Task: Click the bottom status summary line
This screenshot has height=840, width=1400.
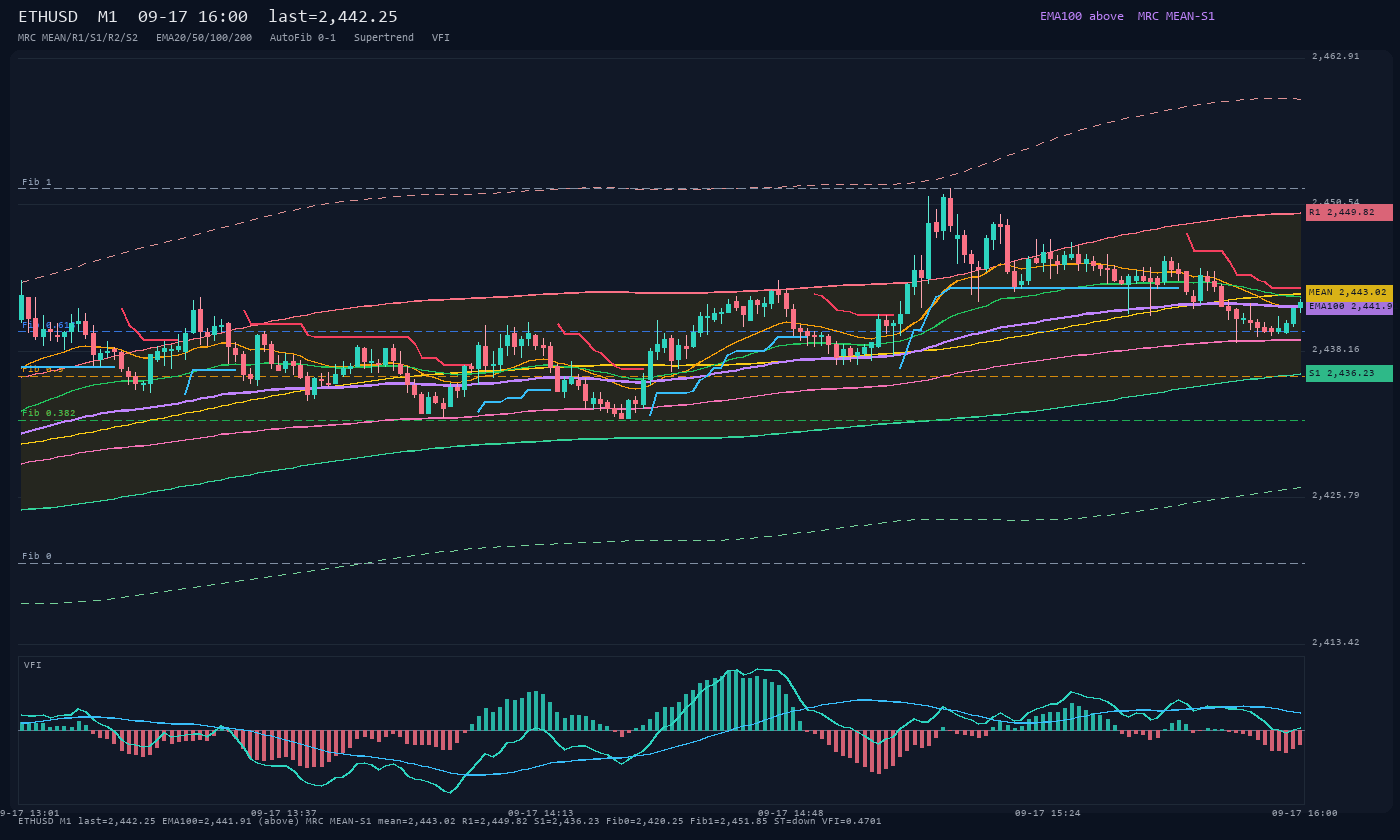Action: tap(450, 821)
